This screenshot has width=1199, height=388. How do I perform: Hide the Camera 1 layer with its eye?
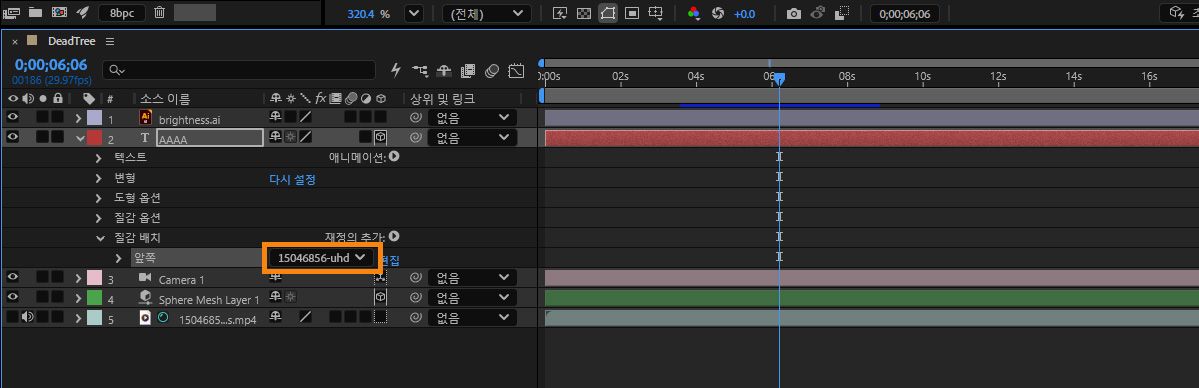pyautogui.click(x=12, y=277)
